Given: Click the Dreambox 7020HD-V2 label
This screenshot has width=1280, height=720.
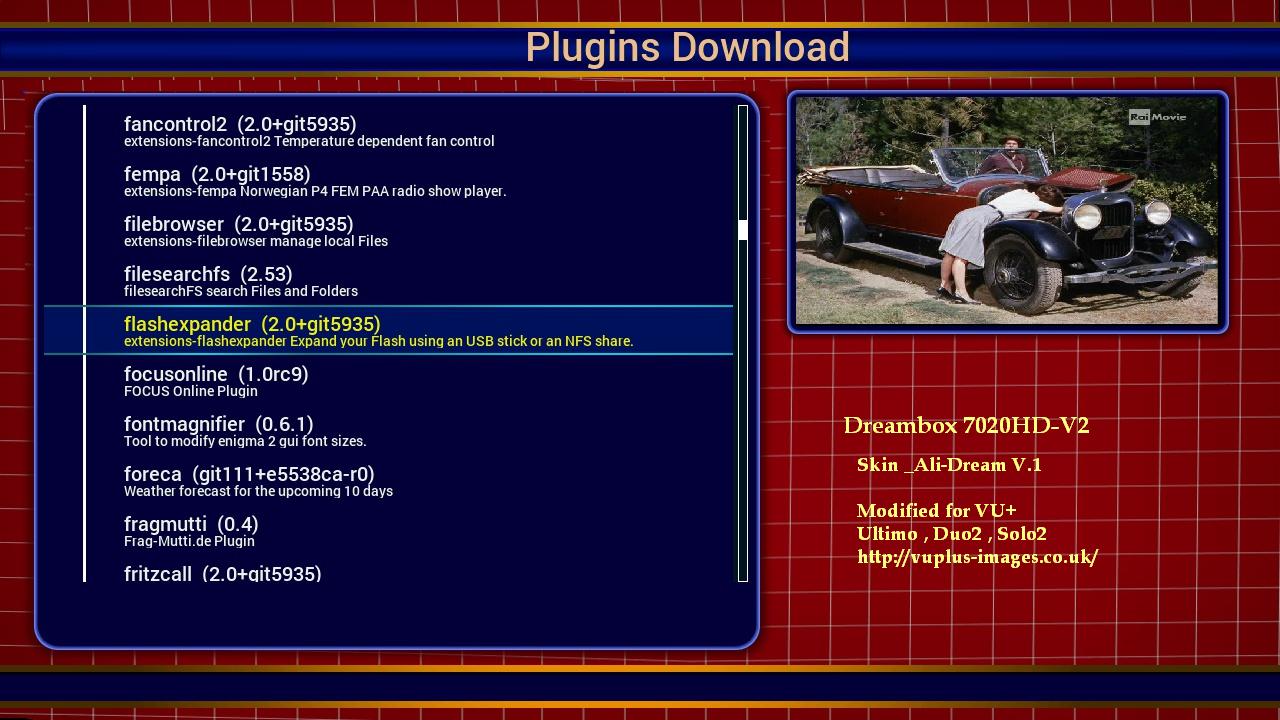Looking at the screenshot, I should 966,425.
